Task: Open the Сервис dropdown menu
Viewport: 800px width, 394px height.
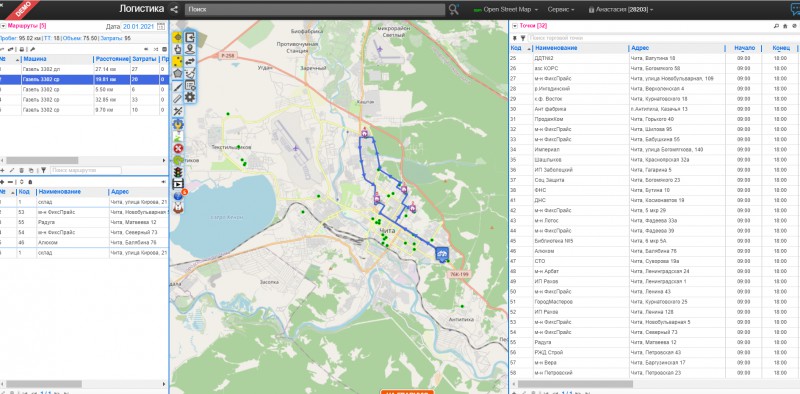Action: coord(561,10)
